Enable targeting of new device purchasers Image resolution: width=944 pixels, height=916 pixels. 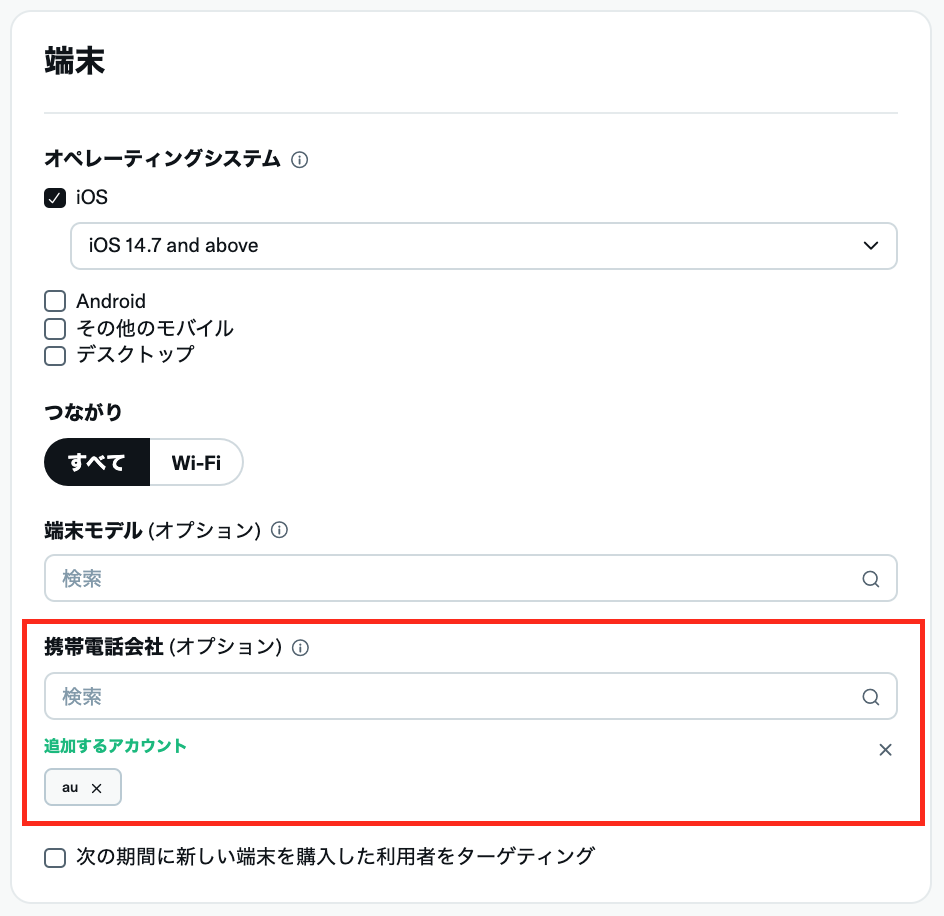click(55, 857)
